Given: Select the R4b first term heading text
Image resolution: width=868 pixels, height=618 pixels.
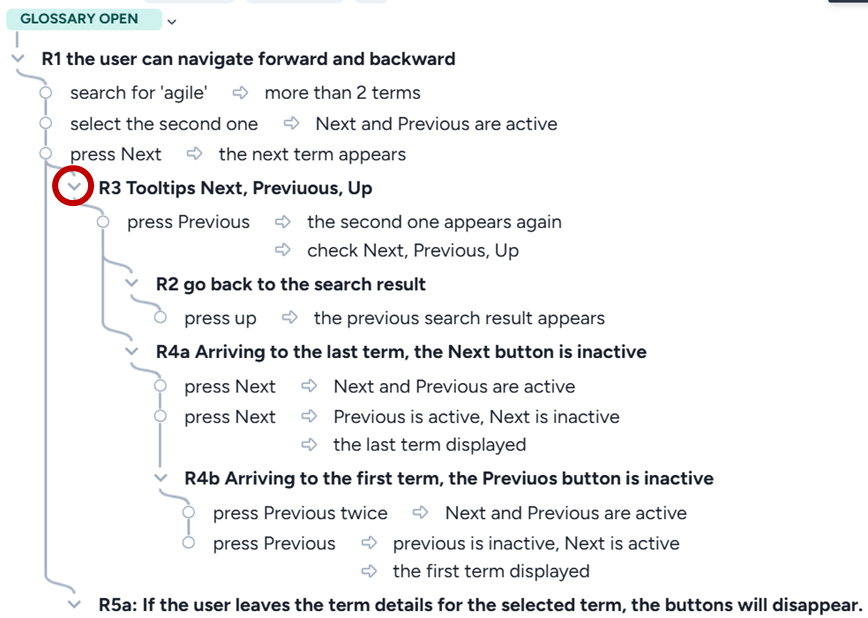Looking at the screenshot, I should click(449, 478).
